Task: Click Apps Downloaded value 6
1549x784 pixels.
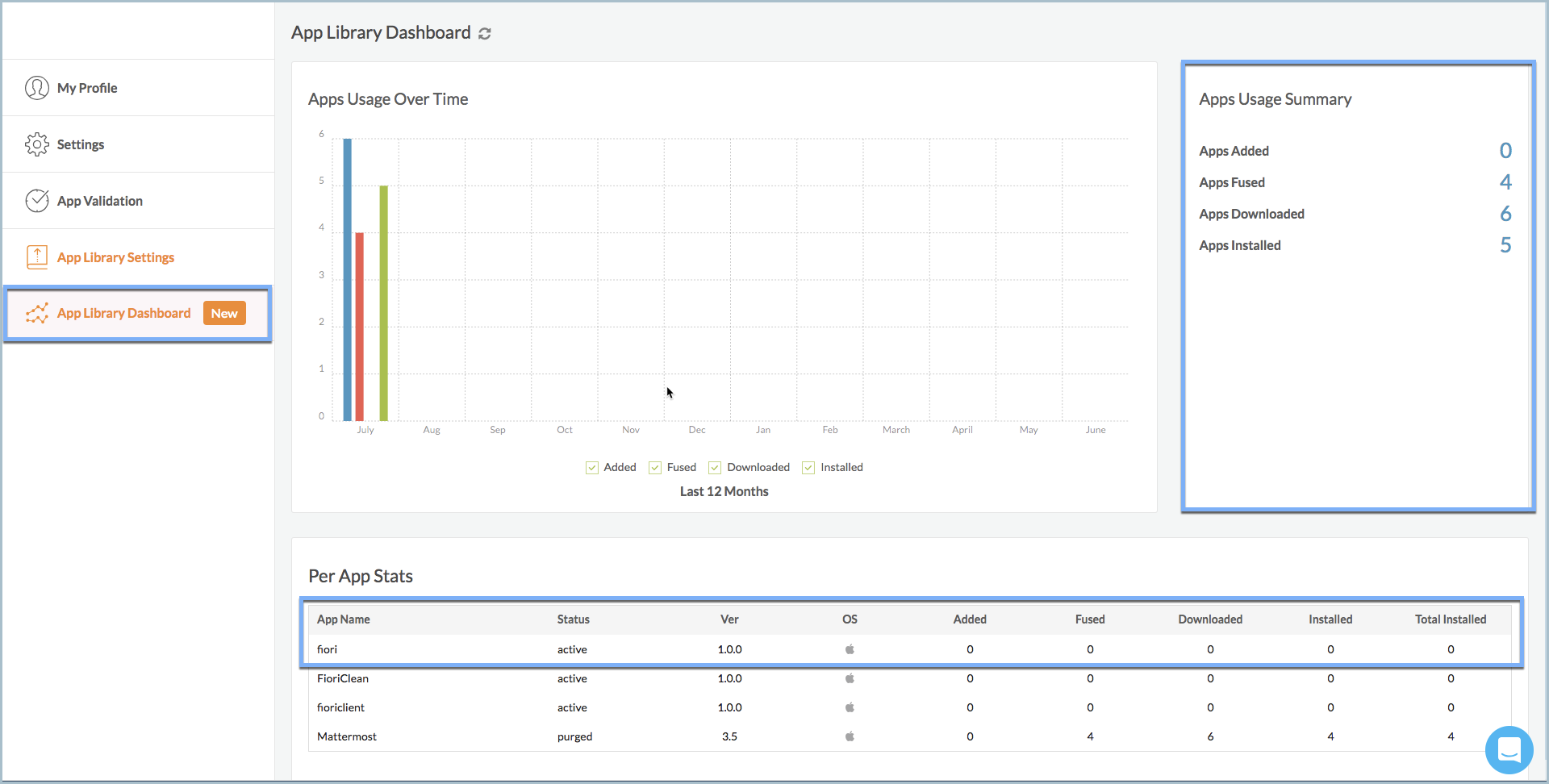Action: click(1505, 214)
